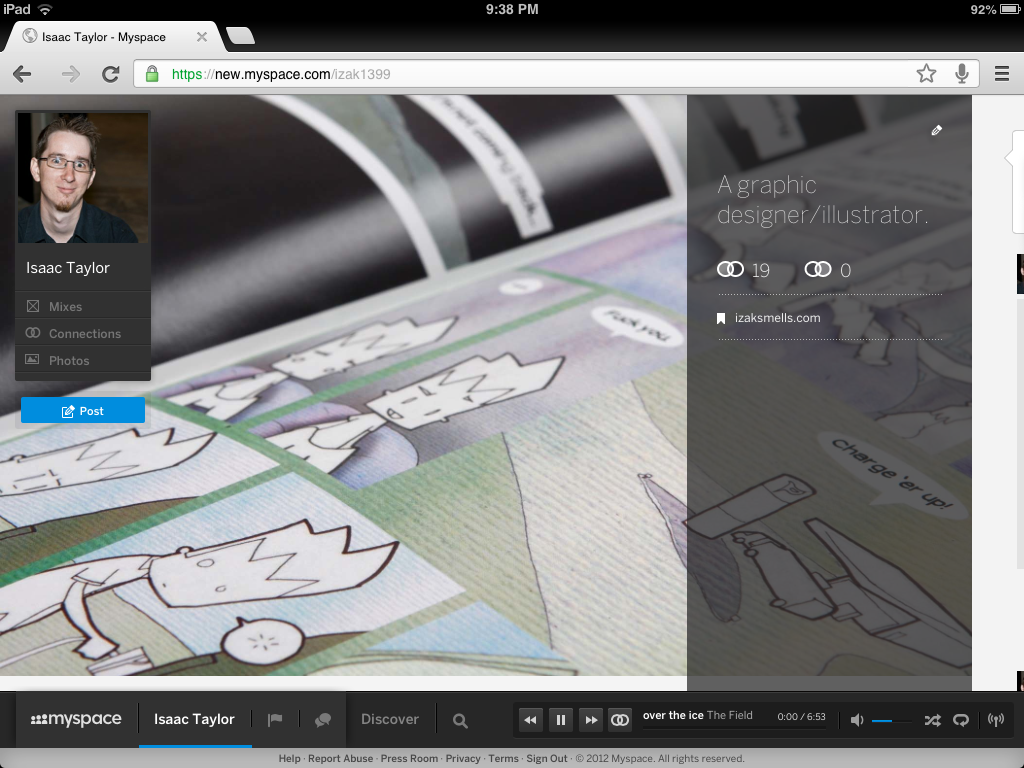Go back with browser back arrow
1024x768 pixels.
(x=22, y=74)
